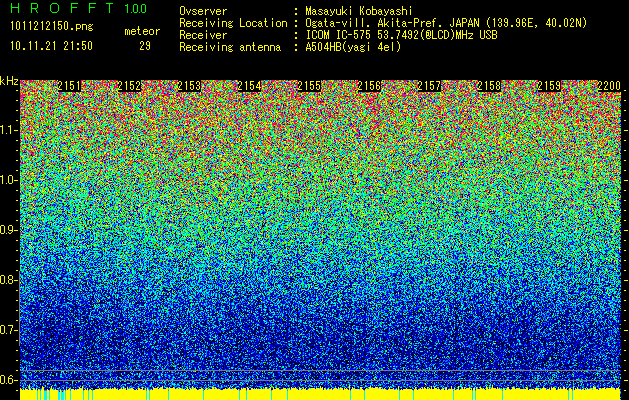Image resolution: width=629 pixels, height=400 pixels.
Task: Click the 2152 time marker
Action: tap(129, 86)
